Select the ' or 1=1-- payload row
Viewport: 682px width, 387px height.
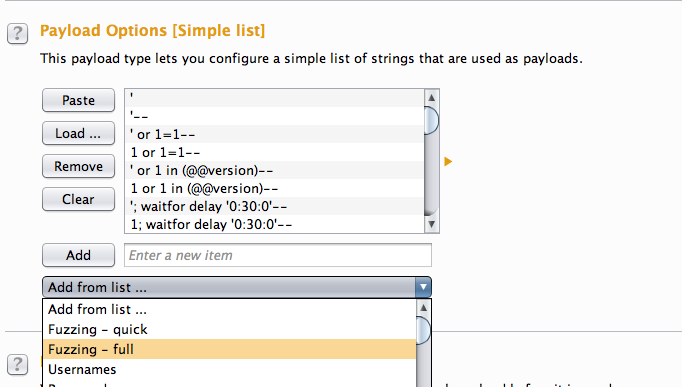pos(274,134)
